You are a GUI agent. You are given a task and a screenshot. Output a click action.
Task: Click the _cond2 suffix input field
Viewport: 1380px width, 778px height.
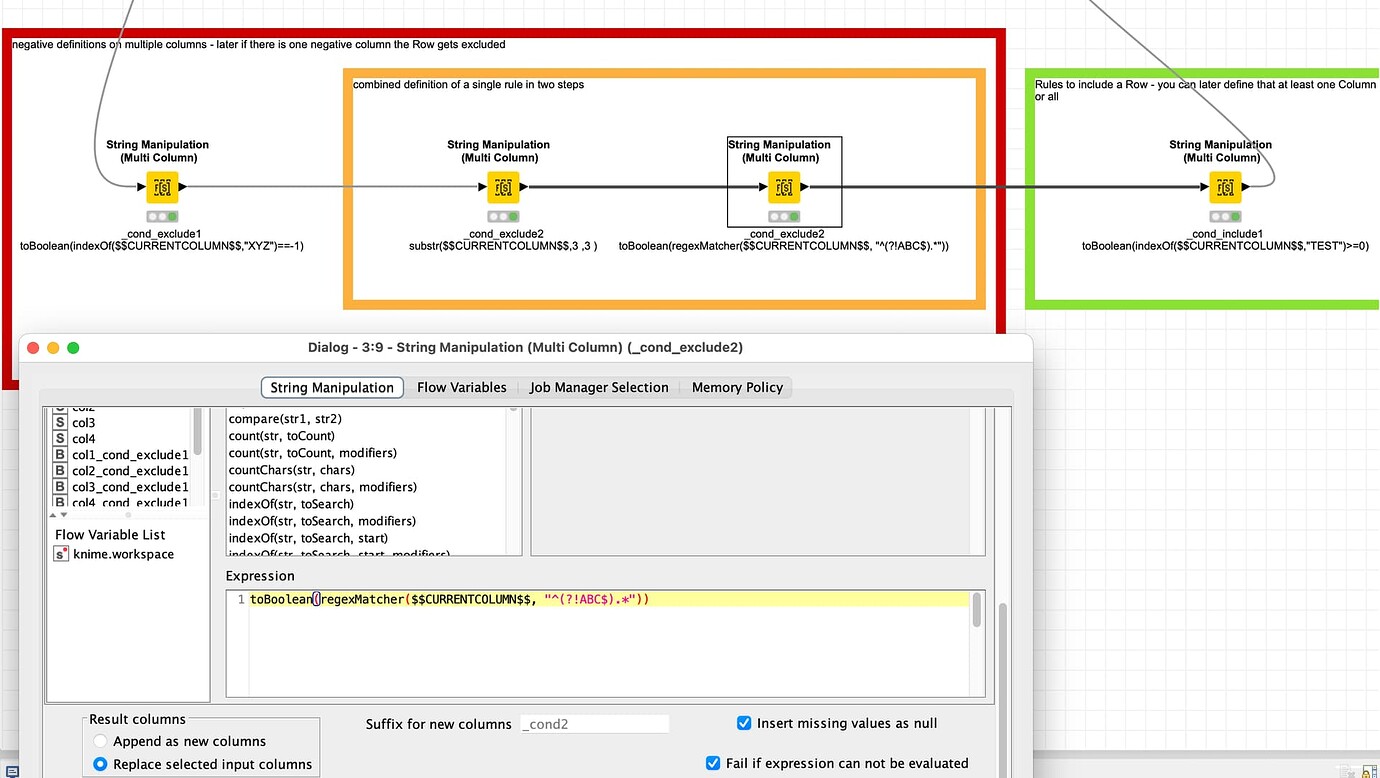tap(595, 723)
